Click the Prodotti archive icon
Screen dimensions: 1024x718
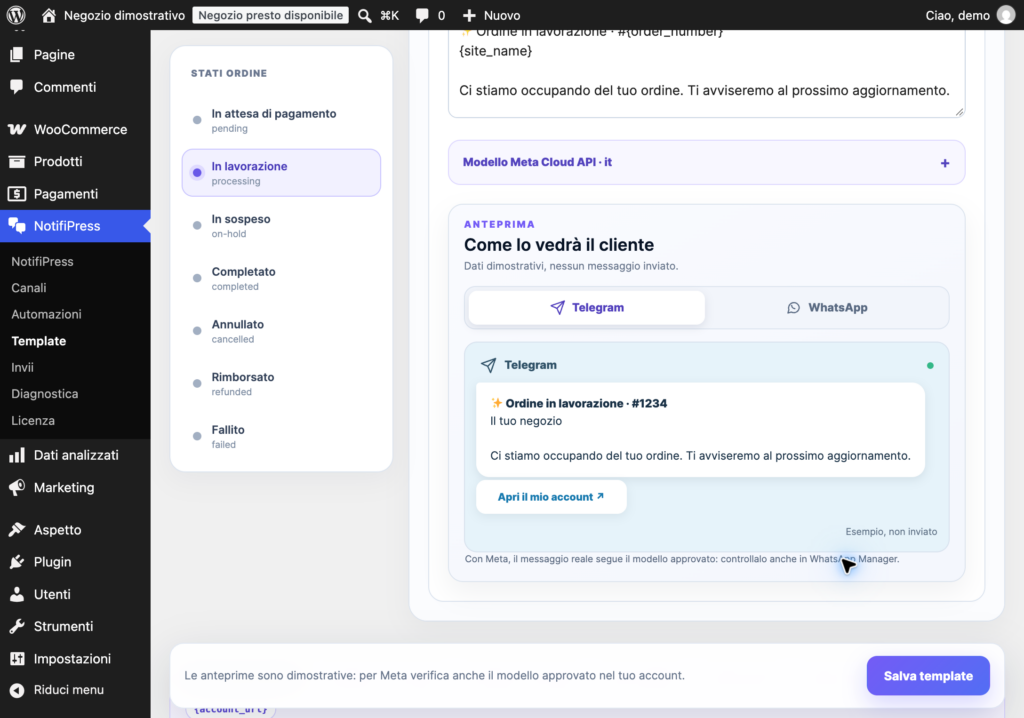click(17, 161)
